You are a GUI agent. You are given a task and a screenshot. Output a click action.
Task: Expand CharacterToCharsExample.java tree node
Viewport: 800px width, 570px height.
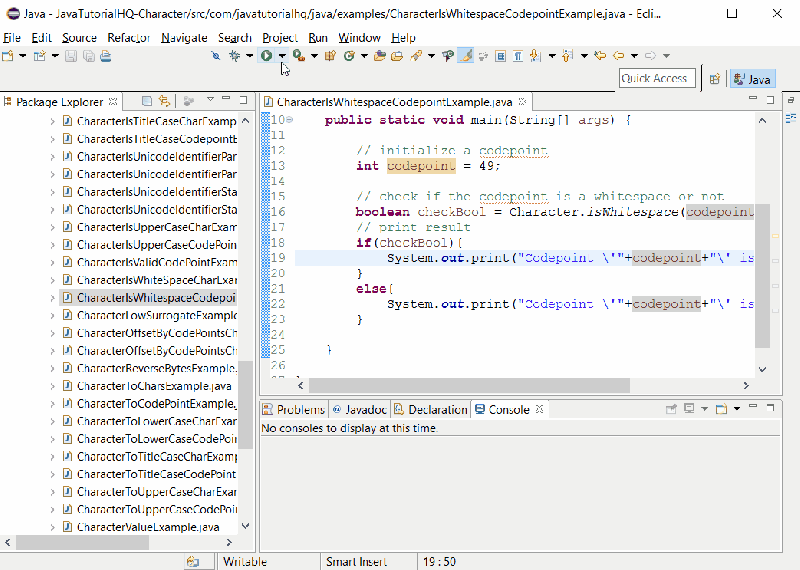pyautogui.click(x=53, y=386)
